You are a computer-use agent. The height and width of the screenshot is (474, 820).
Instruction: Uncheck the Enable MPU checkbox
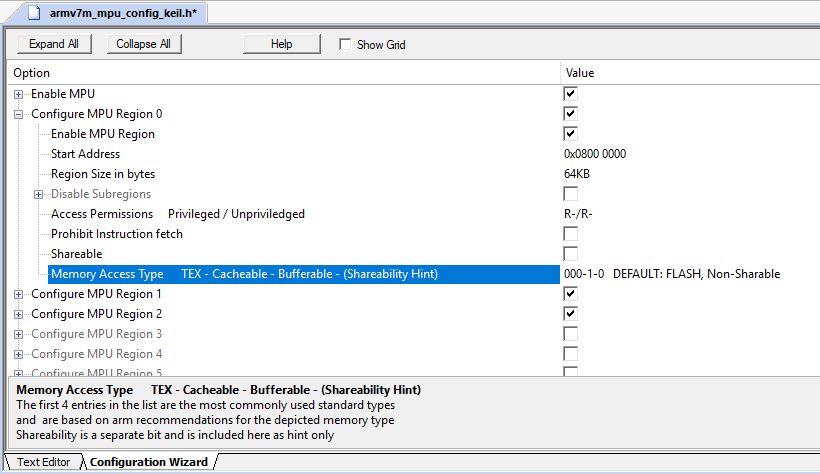[x=571, y=93]
